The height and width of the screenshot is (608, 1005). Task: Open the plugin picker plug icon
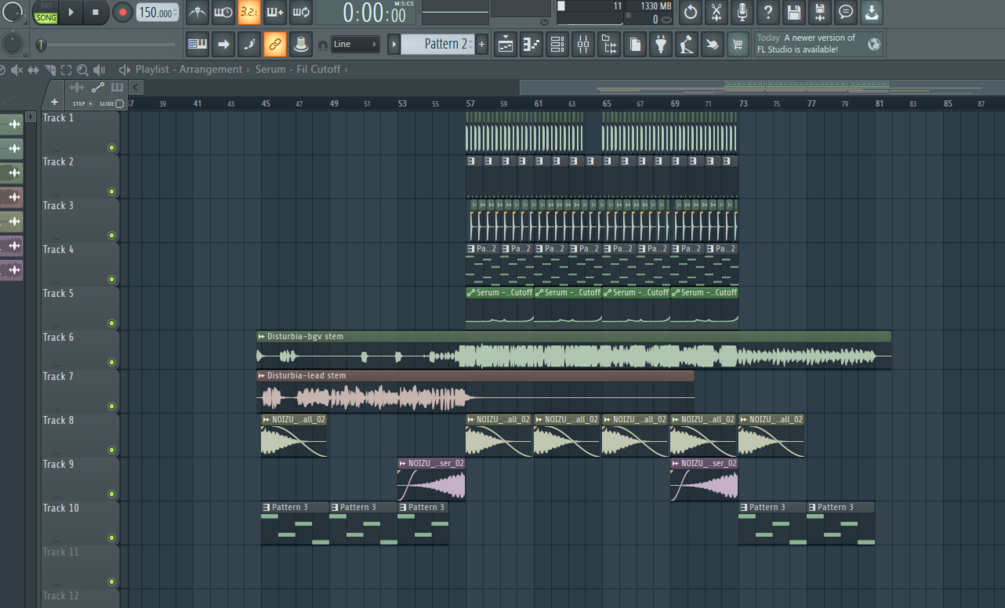click(x=661, y=45)
